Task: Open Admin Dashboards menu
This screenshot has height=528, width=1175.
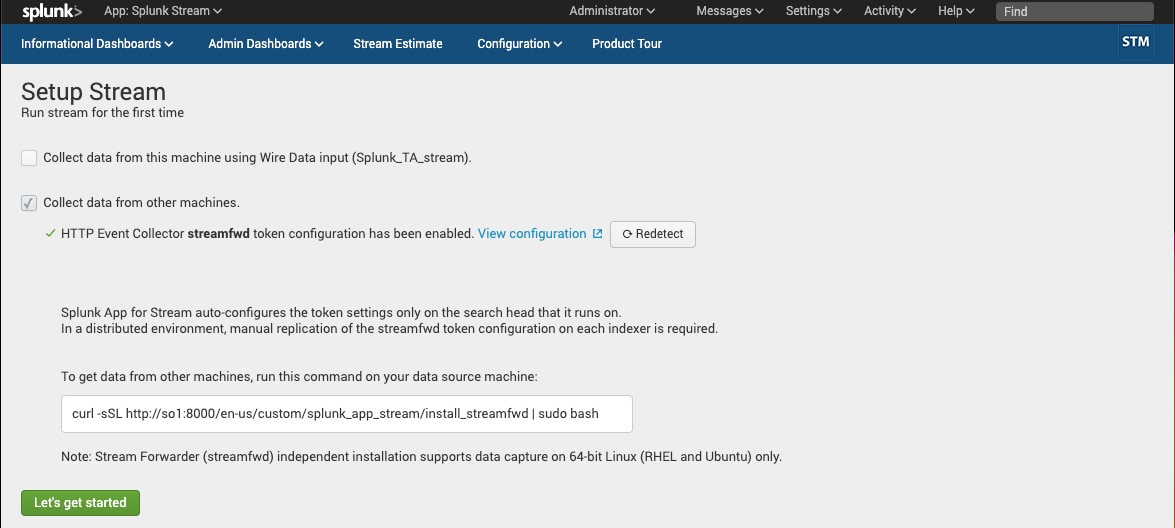Action: (x=266, y=43)
